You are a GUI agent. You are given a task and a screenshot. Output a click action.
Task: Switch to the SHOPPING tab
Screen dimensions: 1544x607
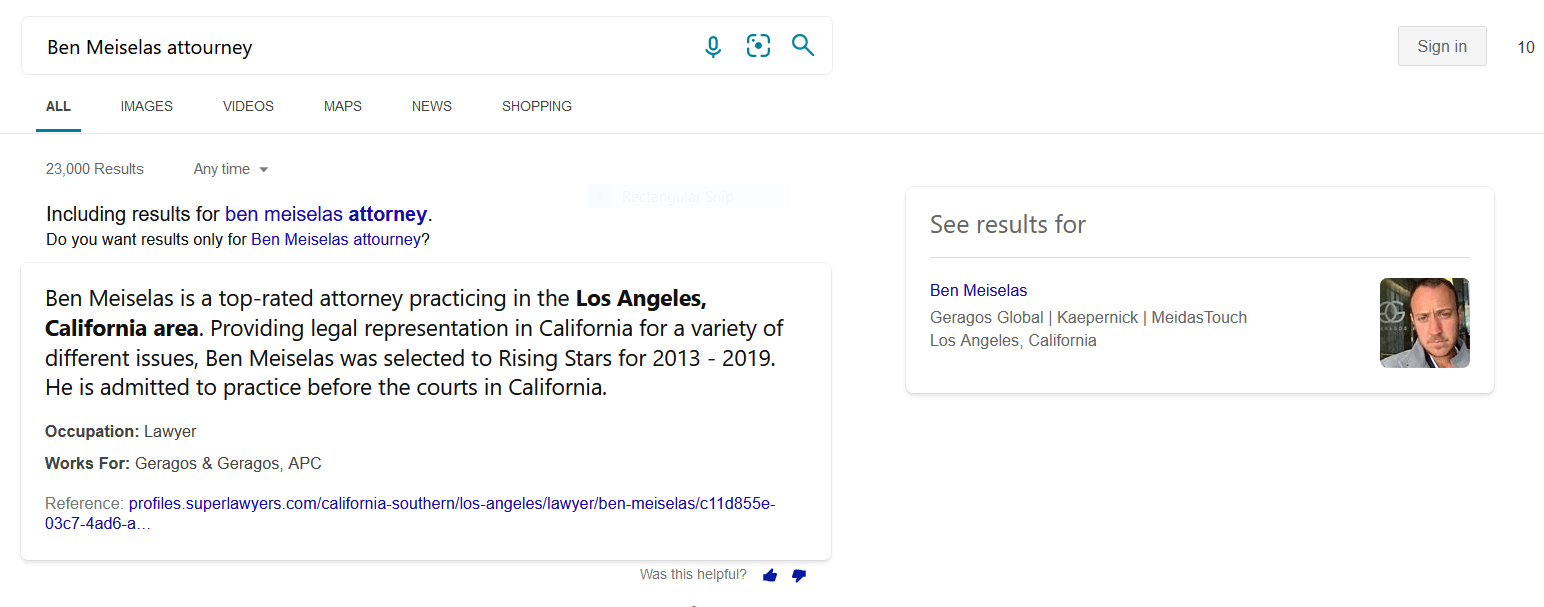tap(537, 106)
